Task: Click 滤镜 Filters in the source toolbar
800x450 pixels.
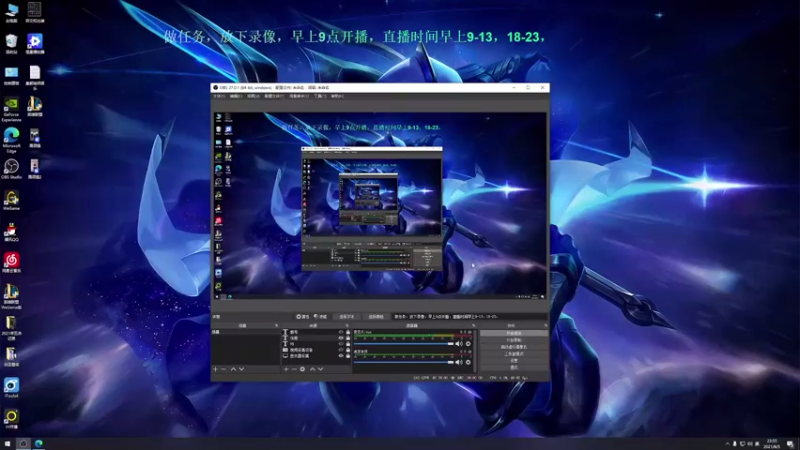Action: 320,317
